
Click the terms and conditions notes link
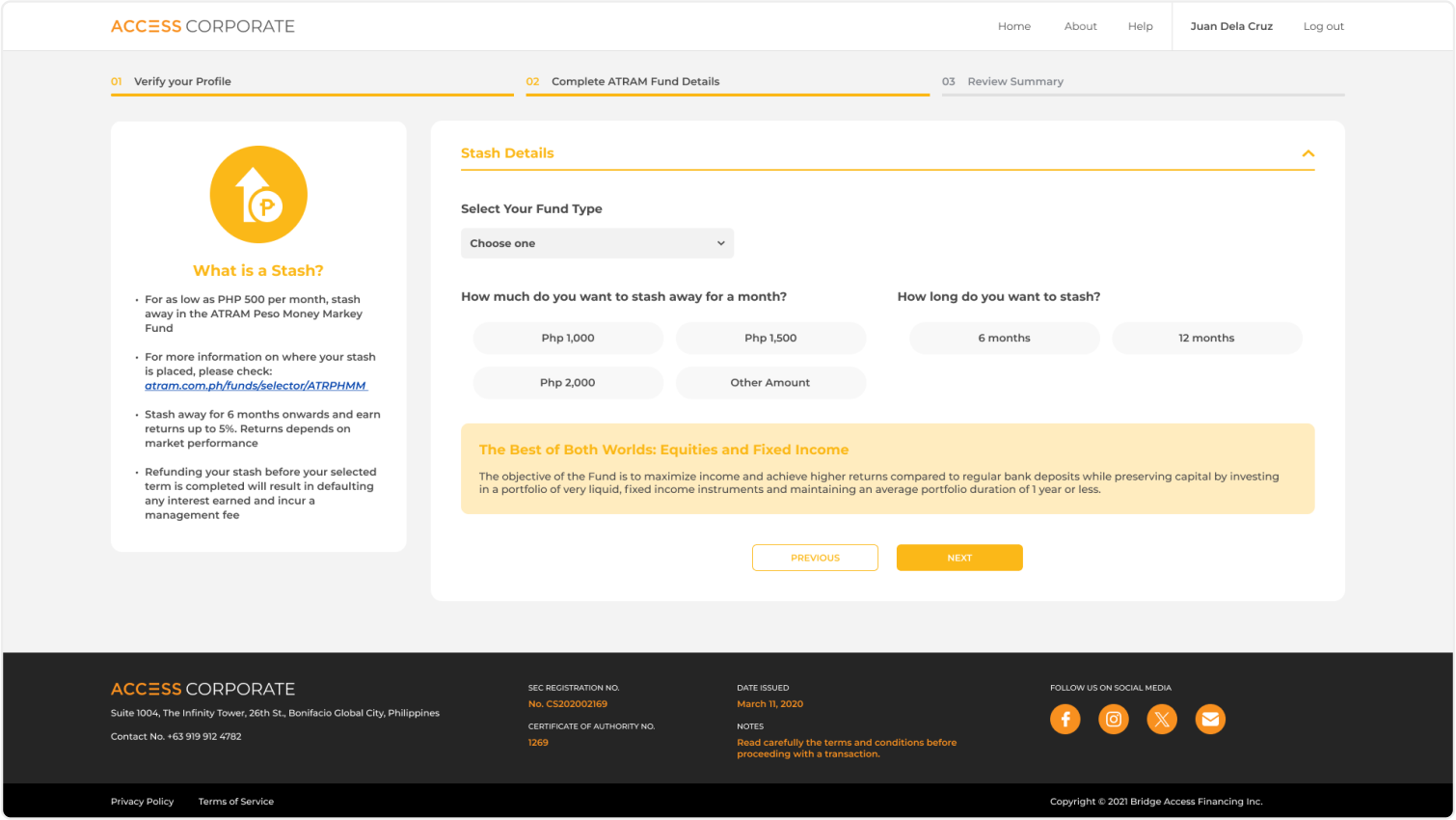847,749
